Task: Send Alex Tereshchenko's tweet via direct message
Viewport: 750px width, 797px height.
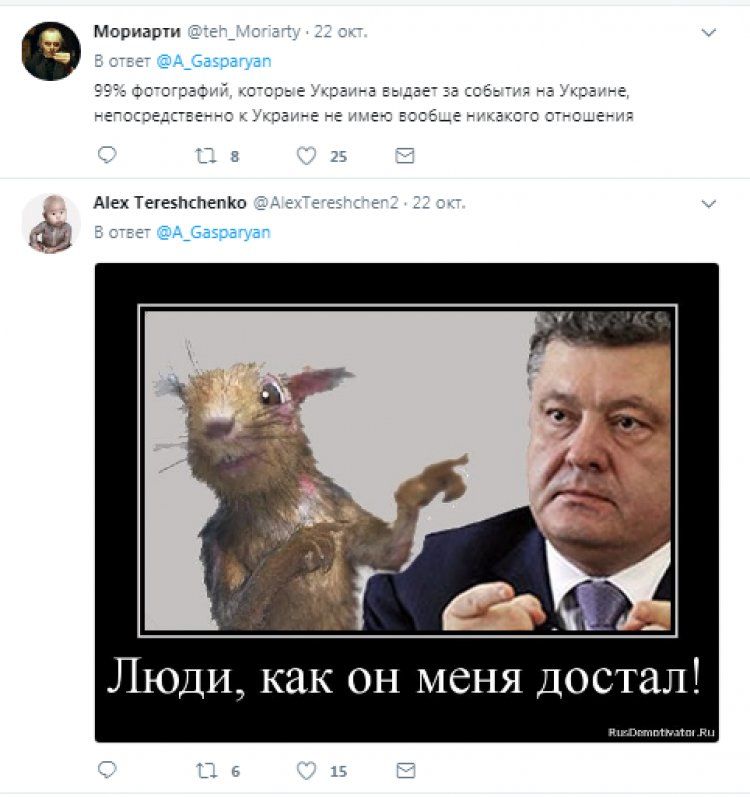Action: [405, 771]
